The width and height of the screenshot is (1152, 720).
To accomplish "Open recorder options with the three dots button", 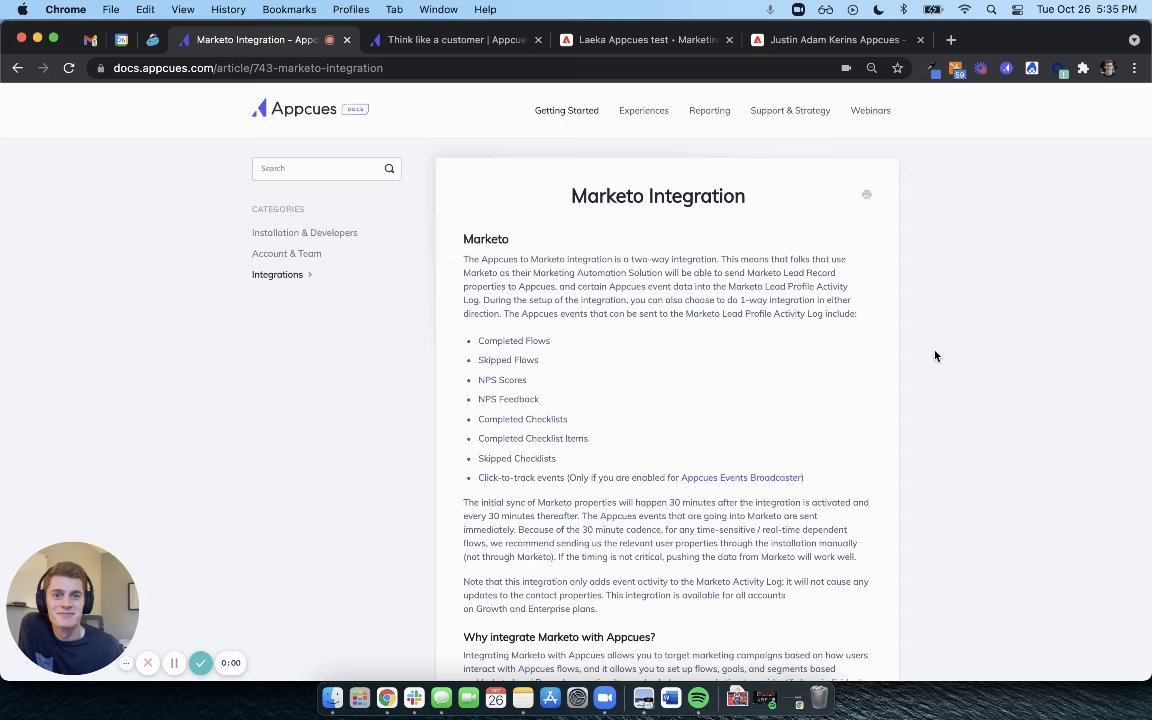I will pos(126,663).
